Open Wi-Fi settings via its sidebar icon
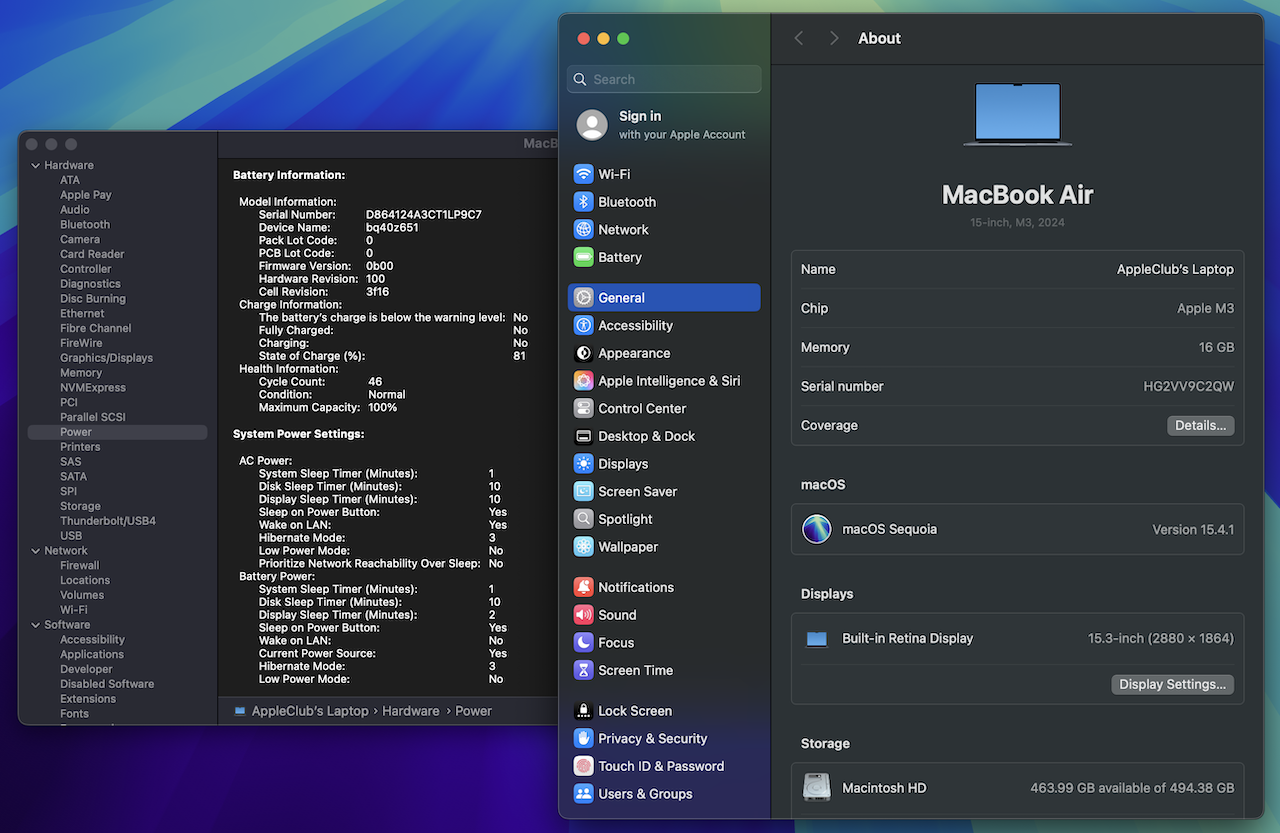The image size is (1280, 833). pos(584,174)
